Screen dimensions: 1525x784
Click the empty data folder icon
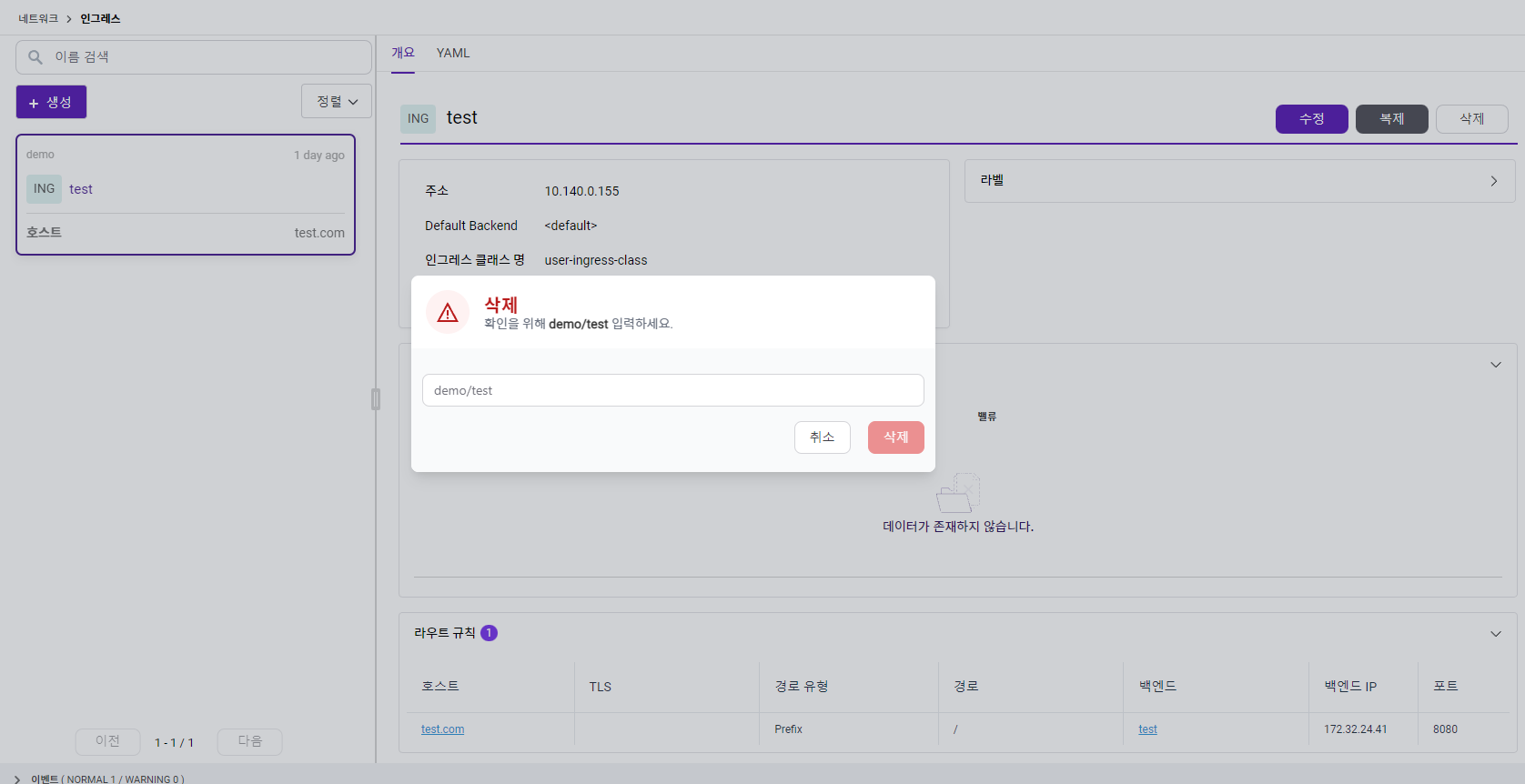(x=958, y=493)
